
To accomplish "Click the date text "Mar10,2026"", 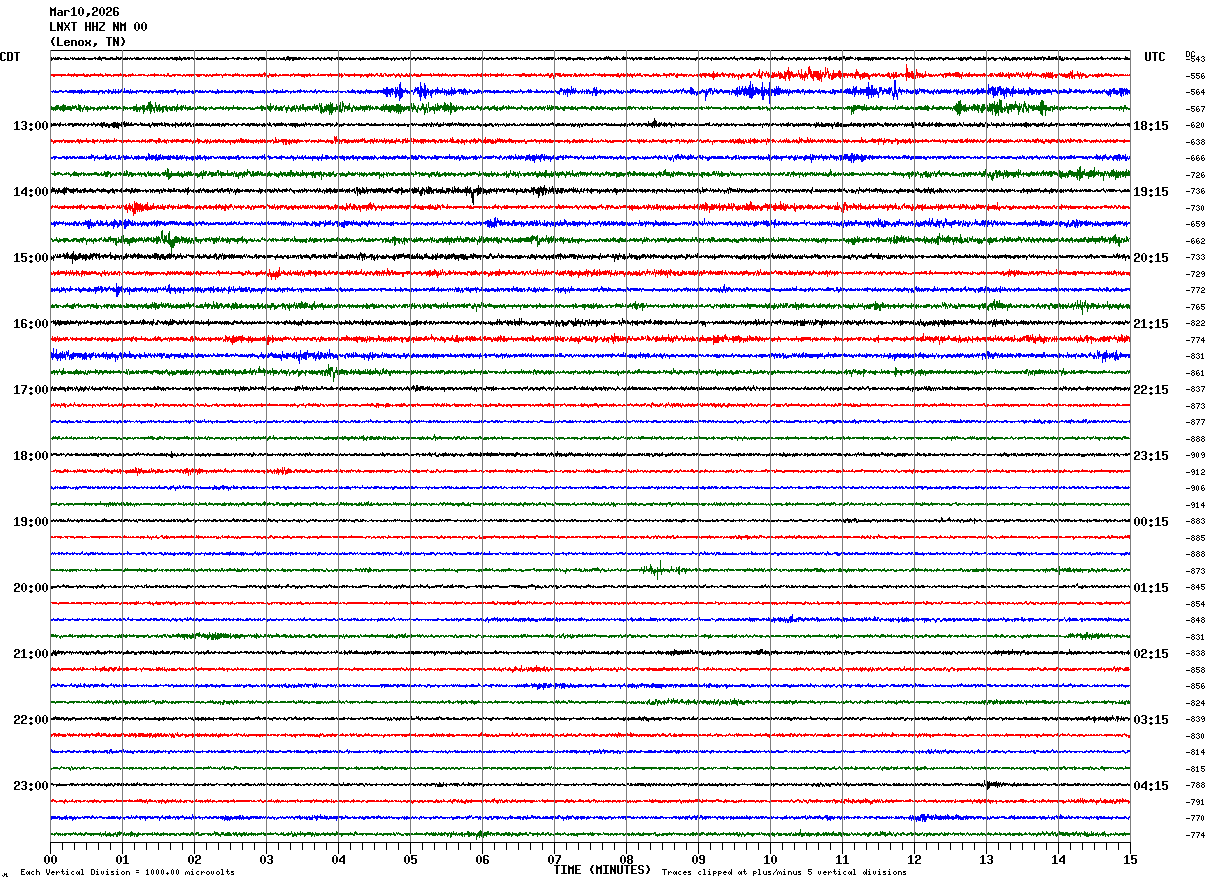I will 84,12.
